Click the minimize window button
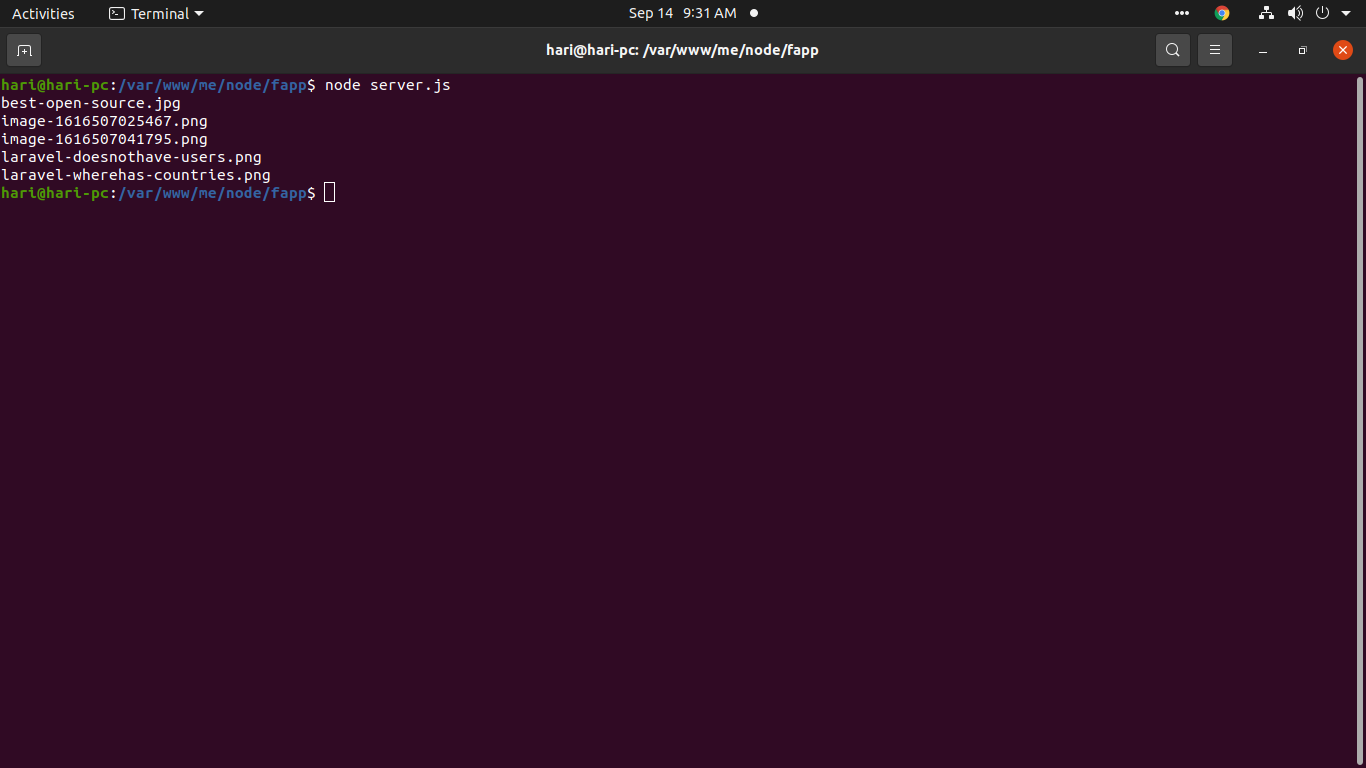This screenshot has height=768, width=1366. pos(1262,50)
